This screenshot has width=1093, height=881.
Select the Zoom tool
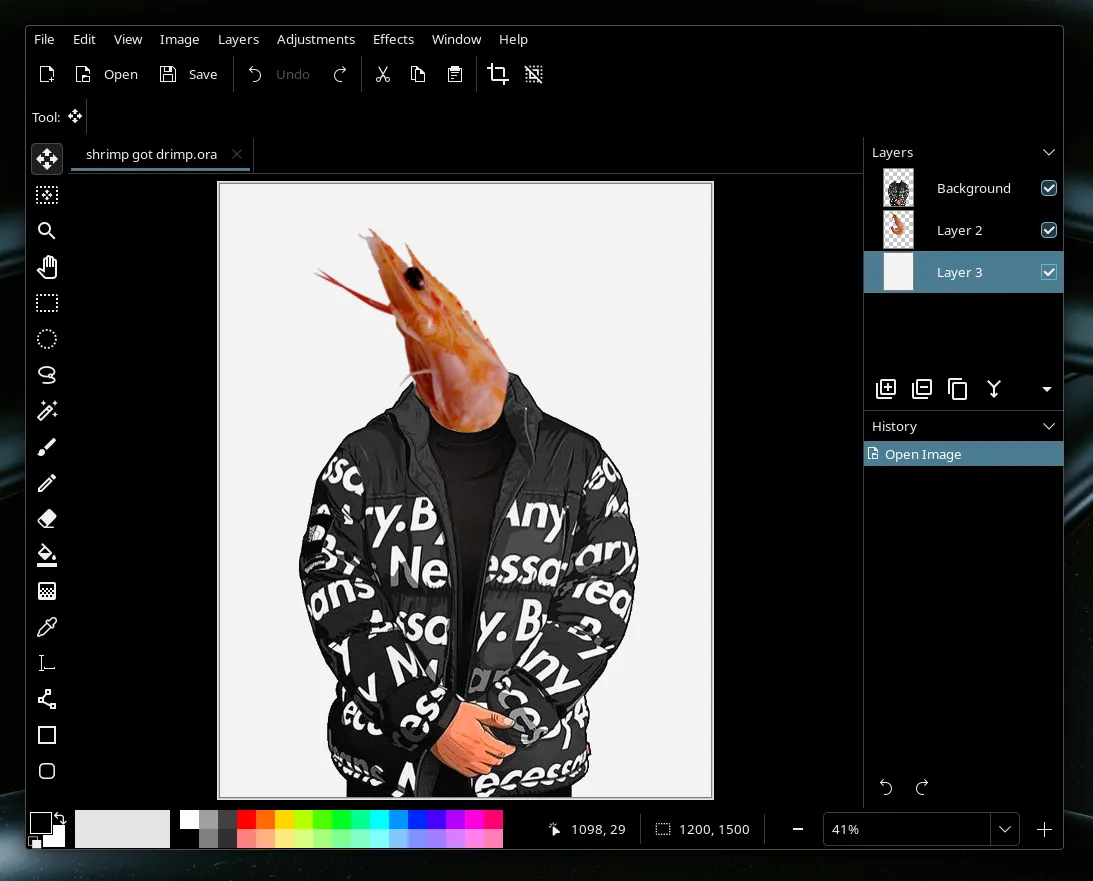pos(46,231)
